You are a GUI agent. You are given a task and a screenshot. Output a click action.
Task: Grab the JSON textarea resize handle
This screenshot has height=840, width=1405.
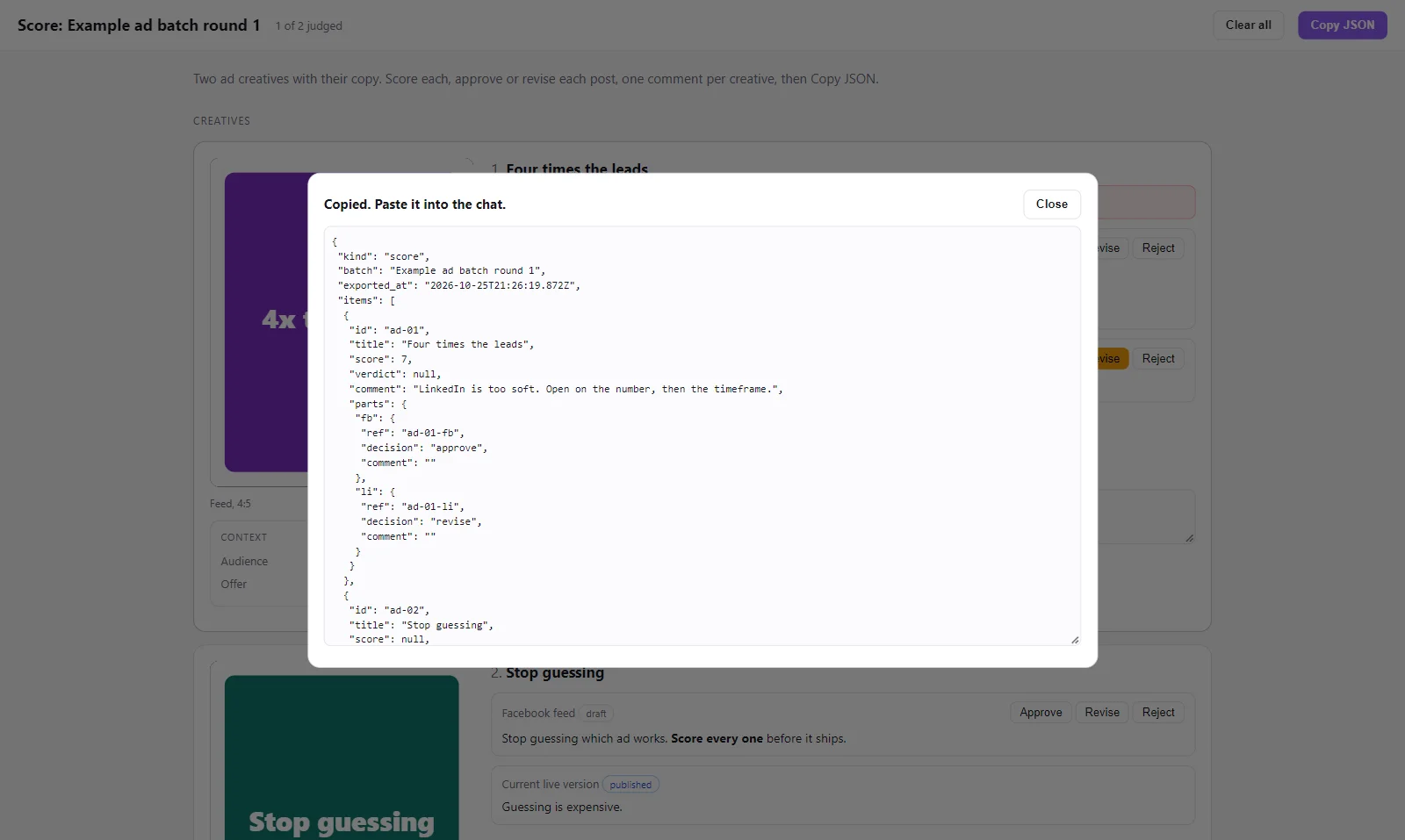tap(1075, 640)
